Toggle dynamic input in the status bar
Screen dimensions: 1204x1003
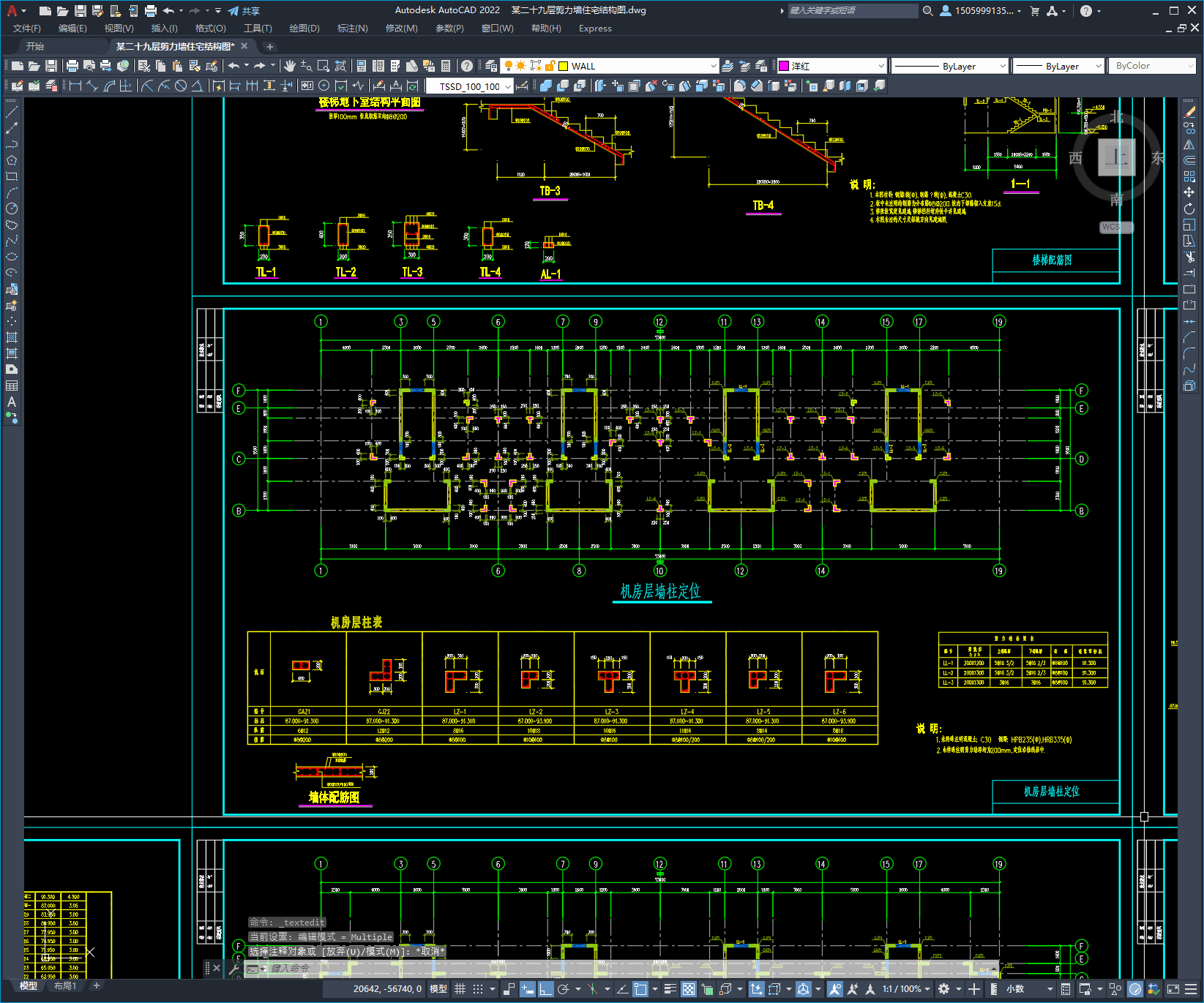click(x=528, y=989)
